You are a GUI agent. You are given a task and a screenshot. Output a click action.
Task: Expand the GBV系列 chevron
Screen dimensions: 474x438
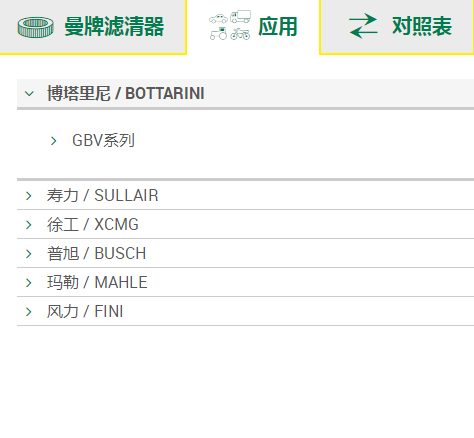[53, 141]
